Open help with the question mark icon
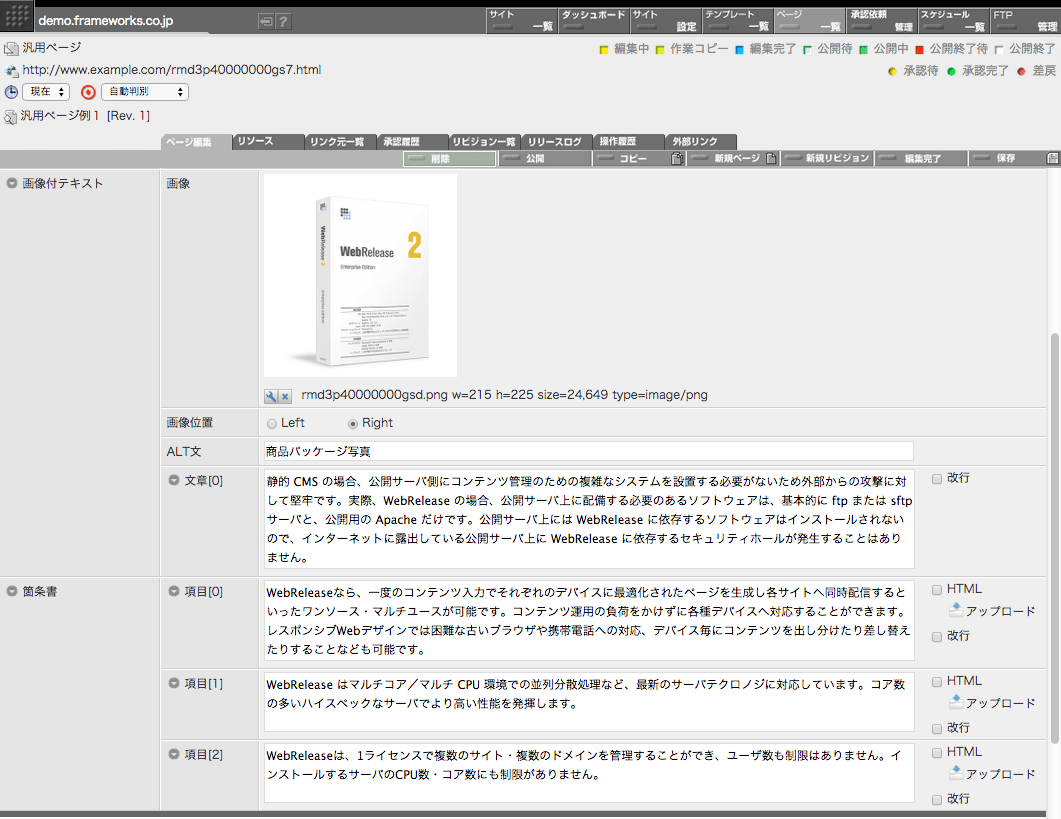 [x=284, y=22]
